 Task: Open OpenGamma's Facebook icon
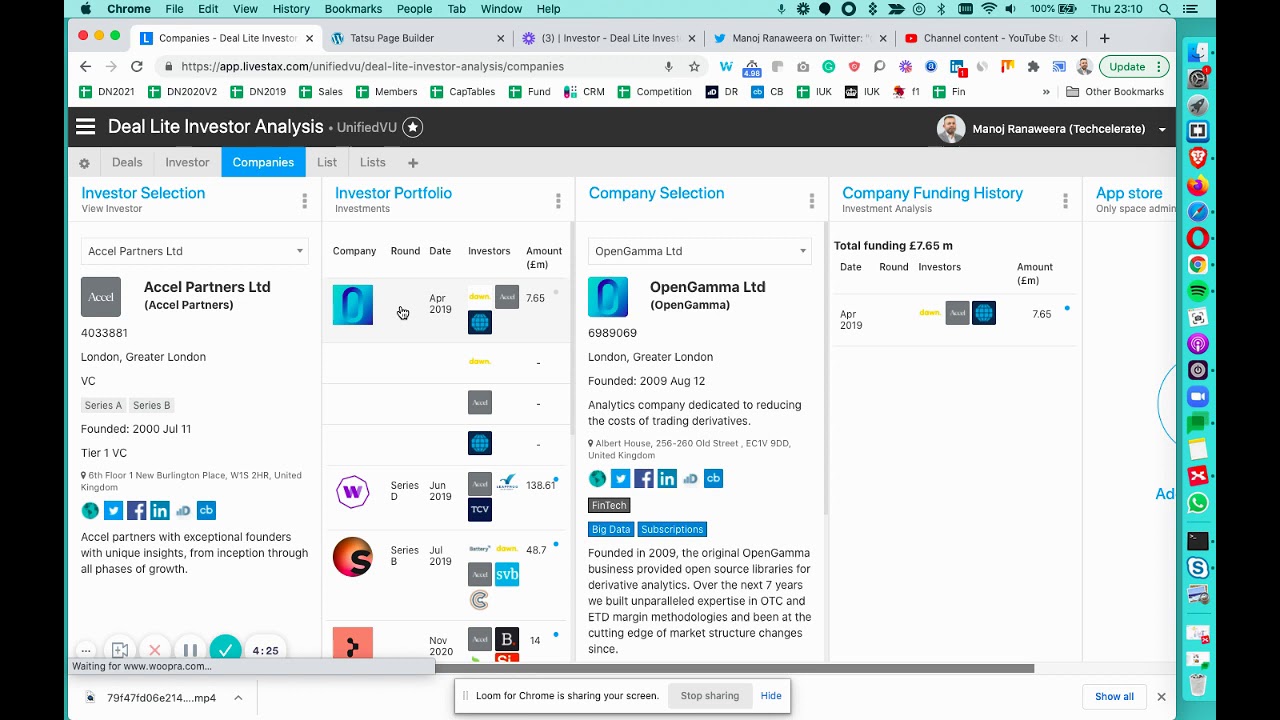(644, 479)
